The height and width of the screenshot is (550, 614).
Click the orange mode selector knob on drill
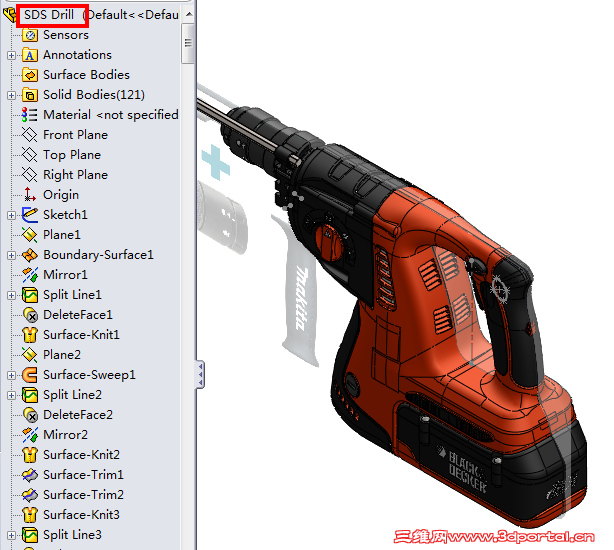330,243
